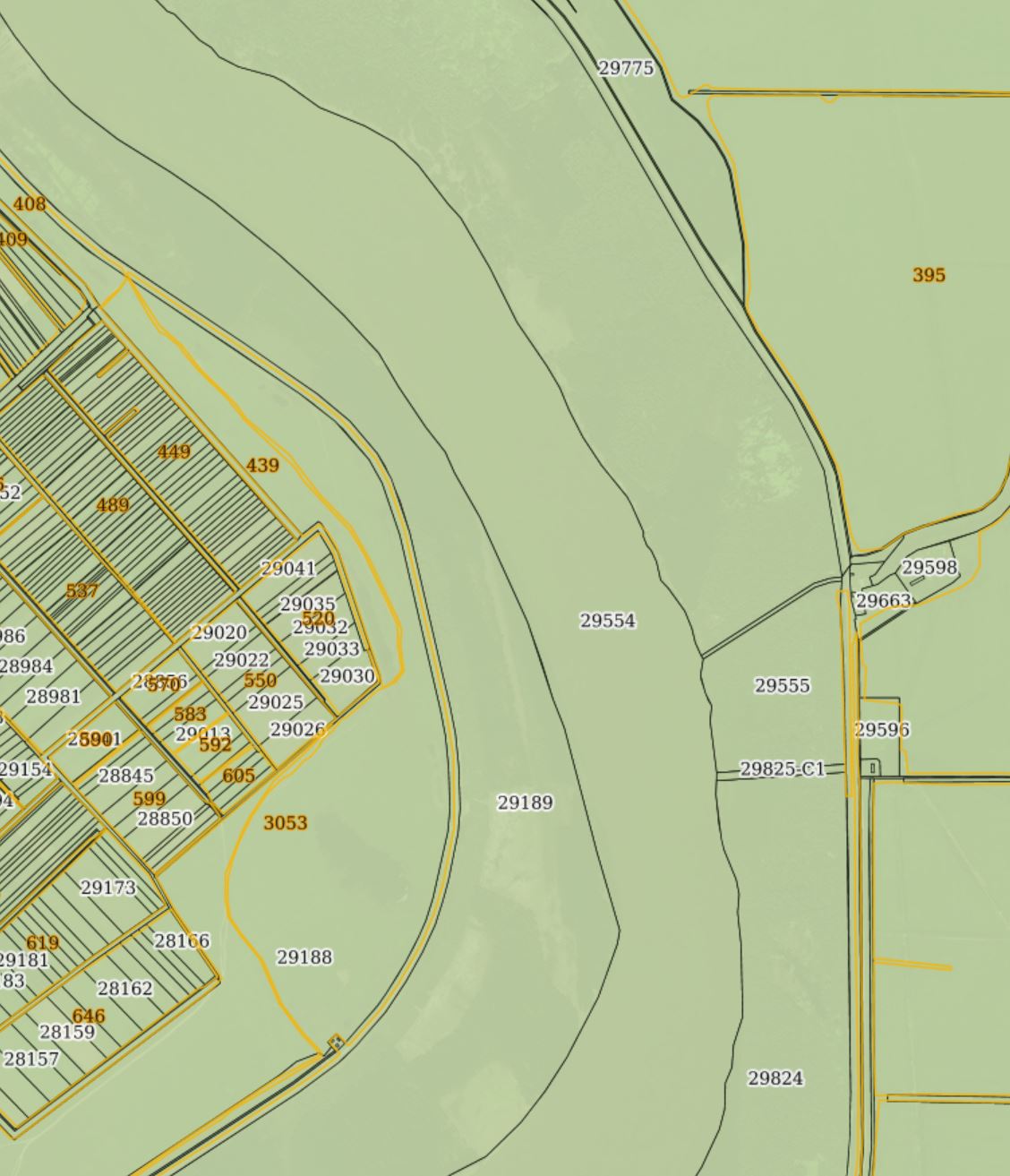Select parcel 29041 in the field grid

288,568
